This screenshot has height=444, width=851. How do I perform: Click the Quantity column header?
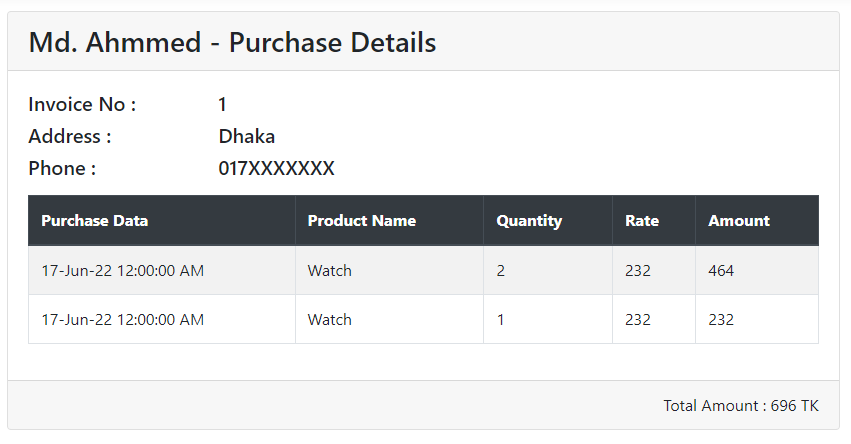(x=548, y=220)
